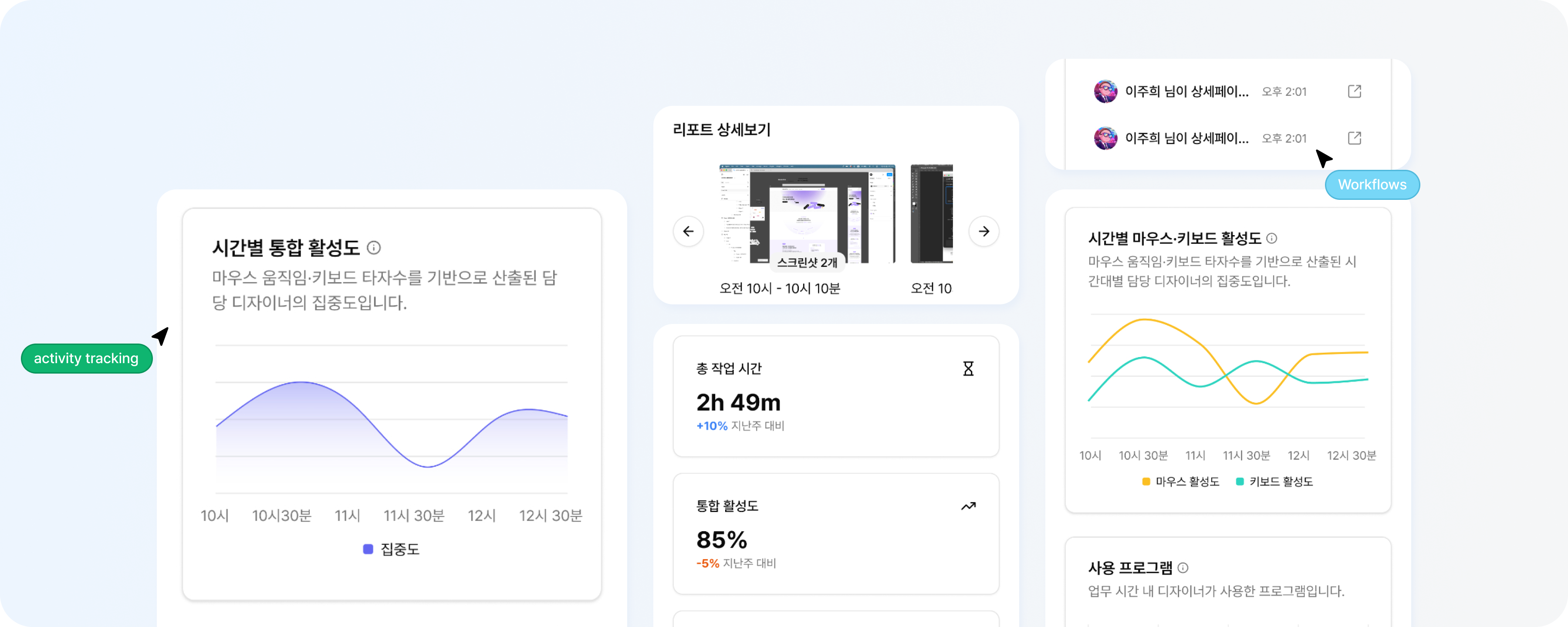
Task: Go to next screenshot with right arrow
Action: click(983, 231)
